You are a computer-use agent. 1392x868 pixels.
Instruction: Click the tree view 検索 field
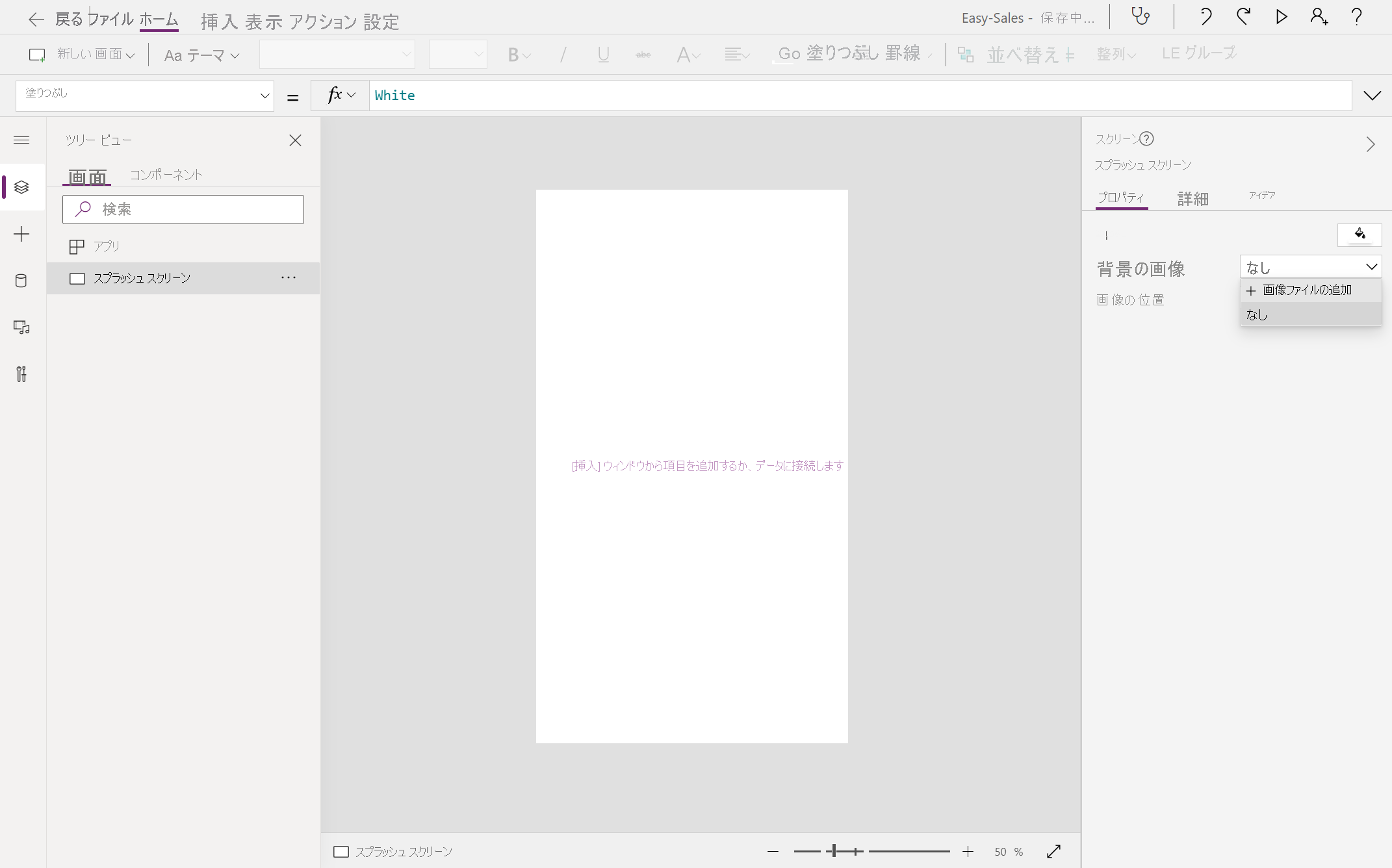[183, 209]
